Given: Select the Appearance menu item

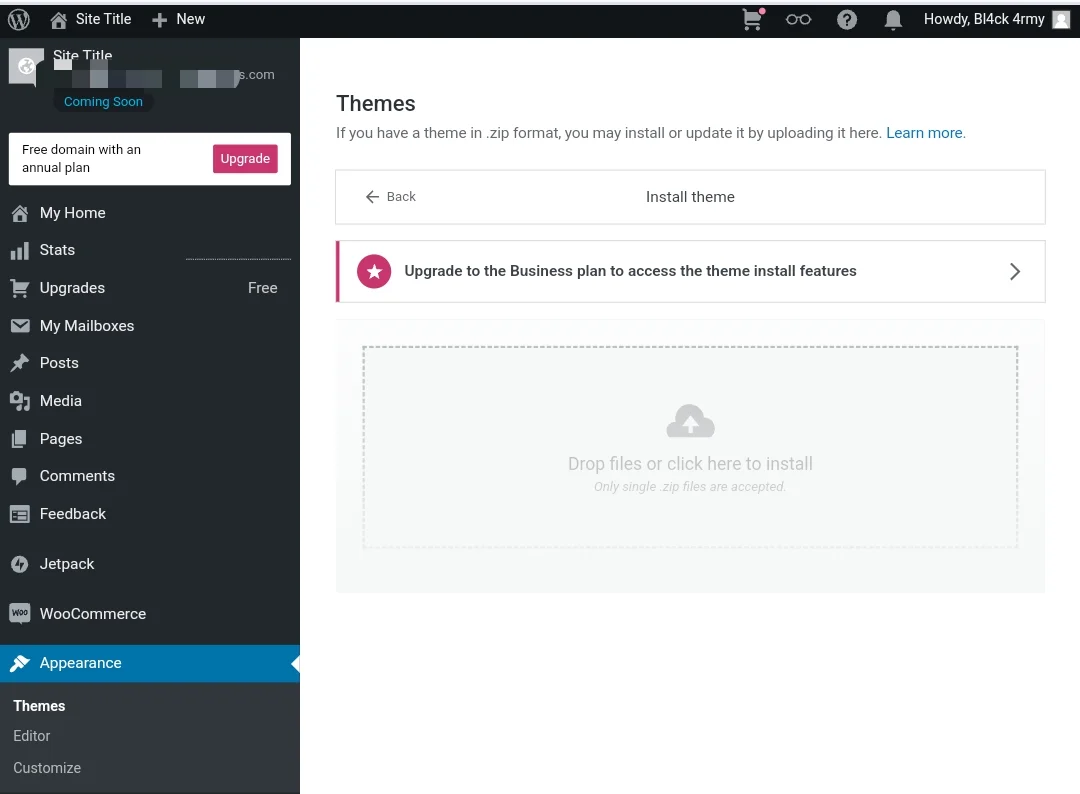Looking at the screenshot, I should point(149,663).
